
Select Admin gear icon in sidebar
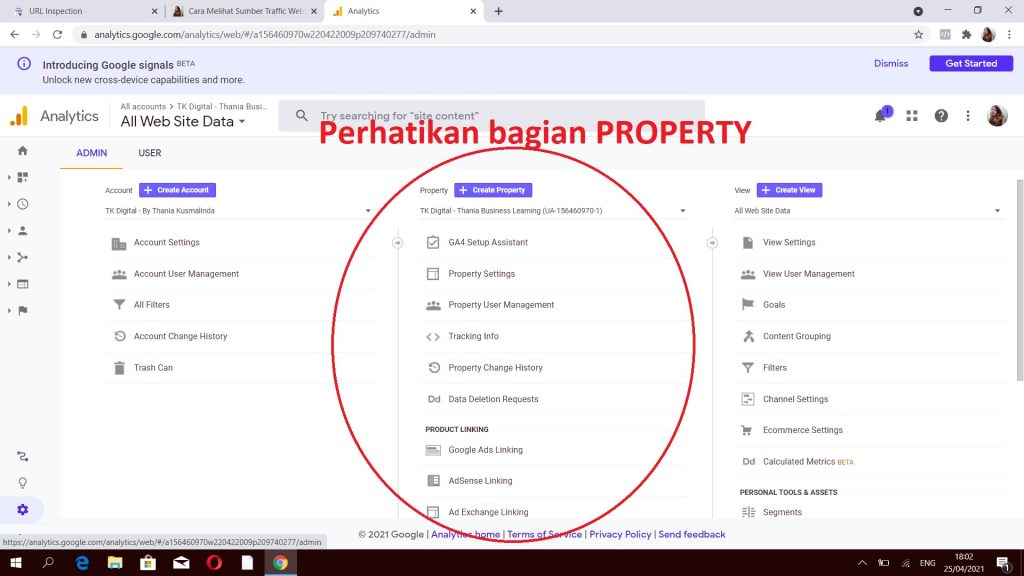pos(23,509)
